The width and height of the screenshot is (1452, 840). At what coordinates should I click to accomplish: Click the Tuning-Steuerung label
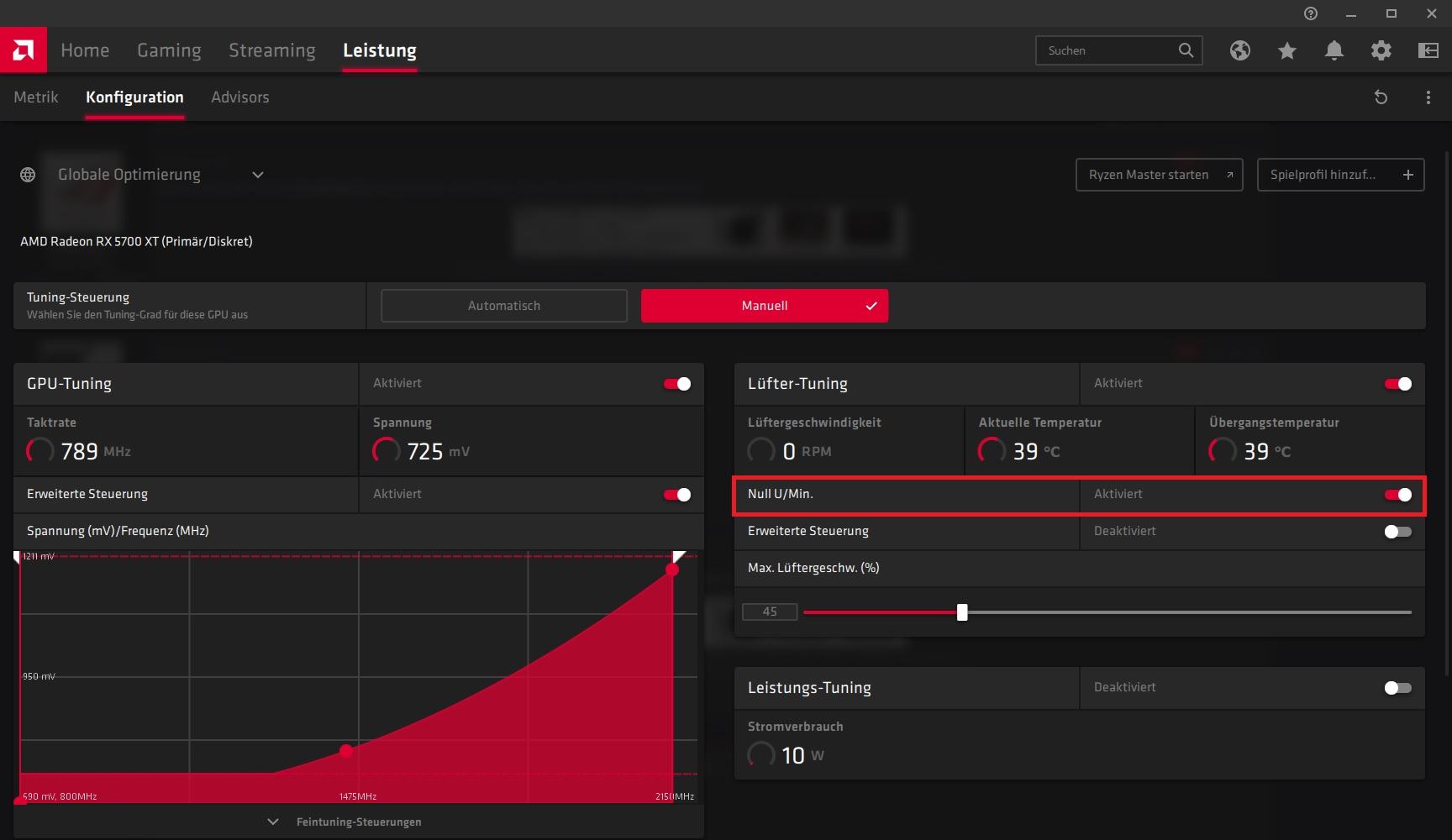point(78,297)
